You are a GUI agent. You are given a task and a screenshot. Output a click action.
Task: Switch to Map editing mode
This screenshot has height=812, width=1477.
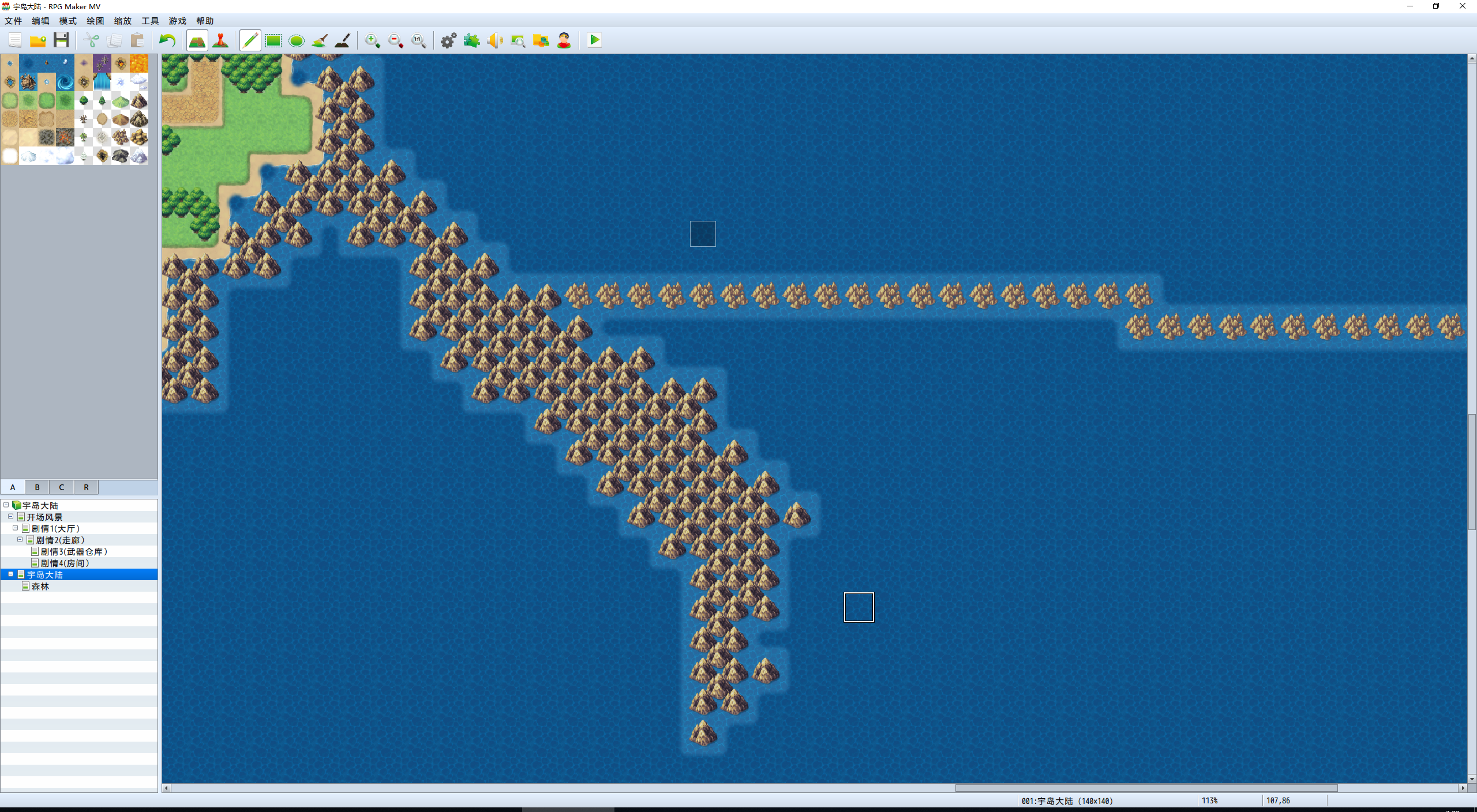[x=197, y=40]
